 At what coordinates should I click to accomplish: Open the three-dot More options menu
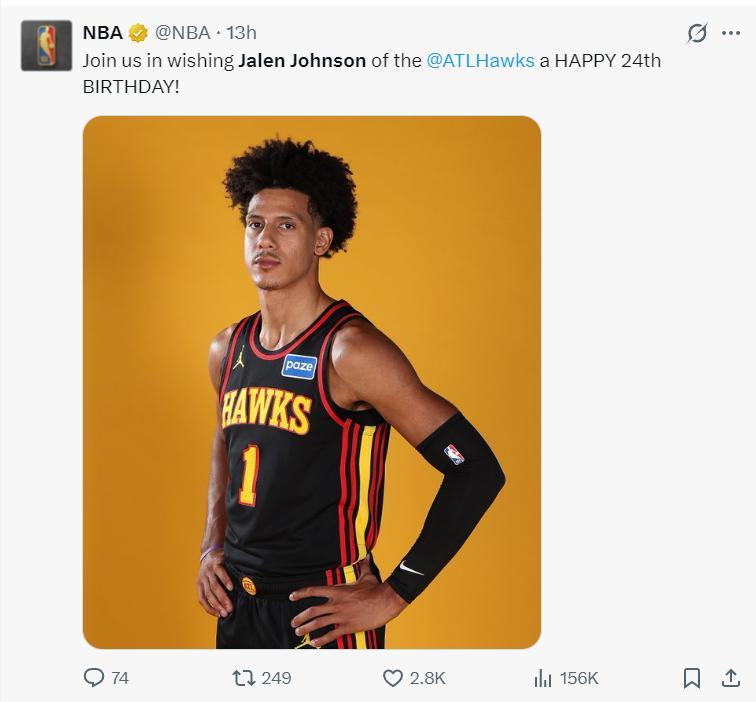point(730,33)
